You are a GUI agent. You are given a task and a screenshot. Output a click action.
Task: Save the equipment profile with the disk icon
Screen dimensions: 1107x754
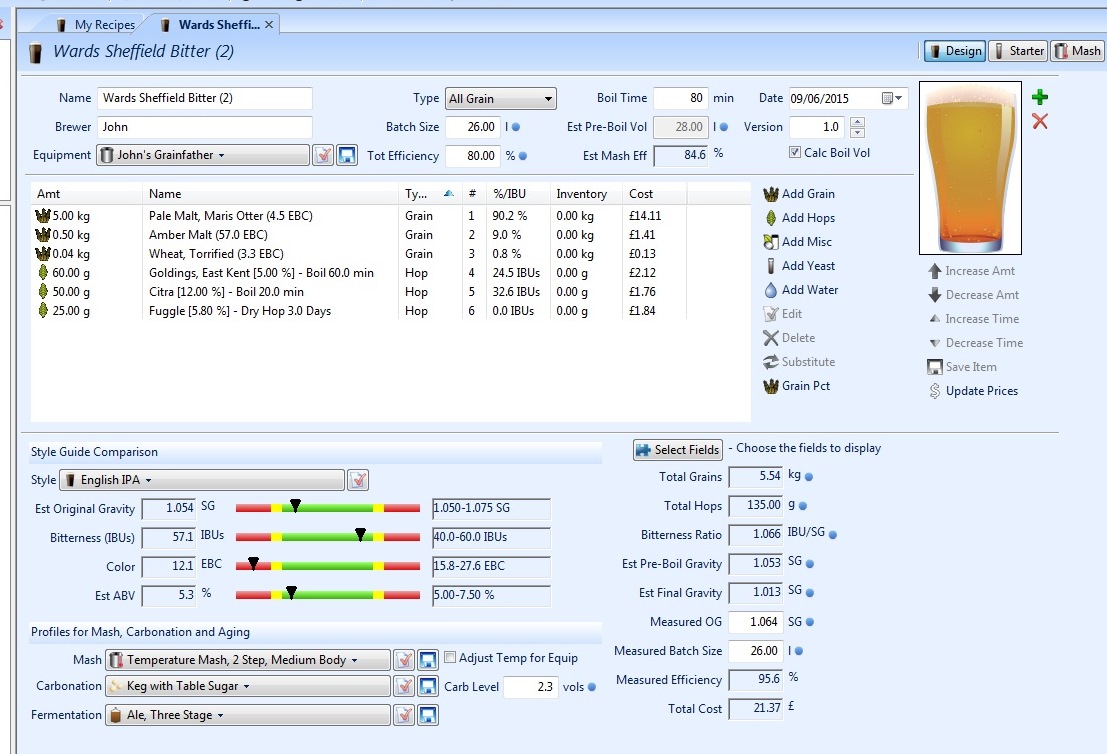tap(347, 156)
